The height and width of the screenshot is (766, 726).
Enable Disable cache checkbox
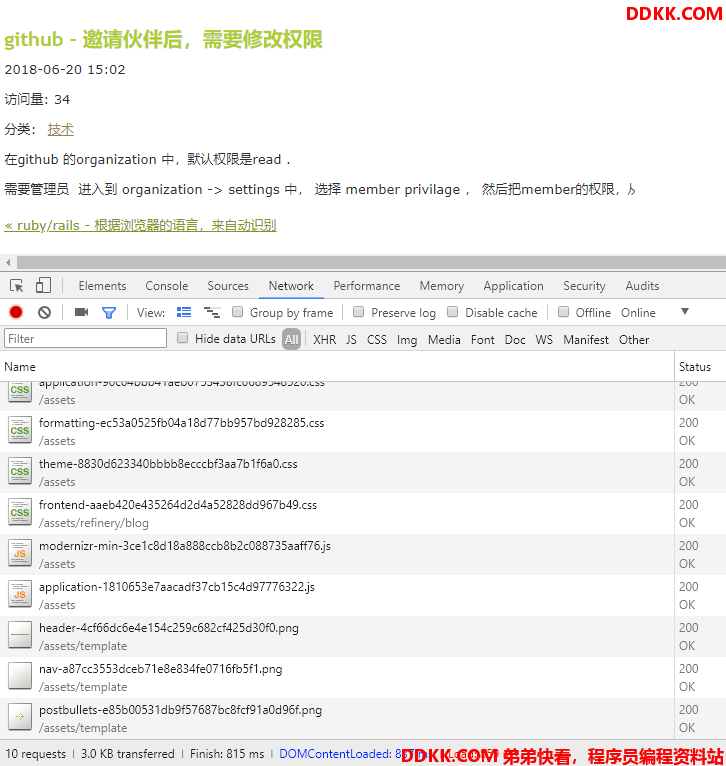(453, 312)
